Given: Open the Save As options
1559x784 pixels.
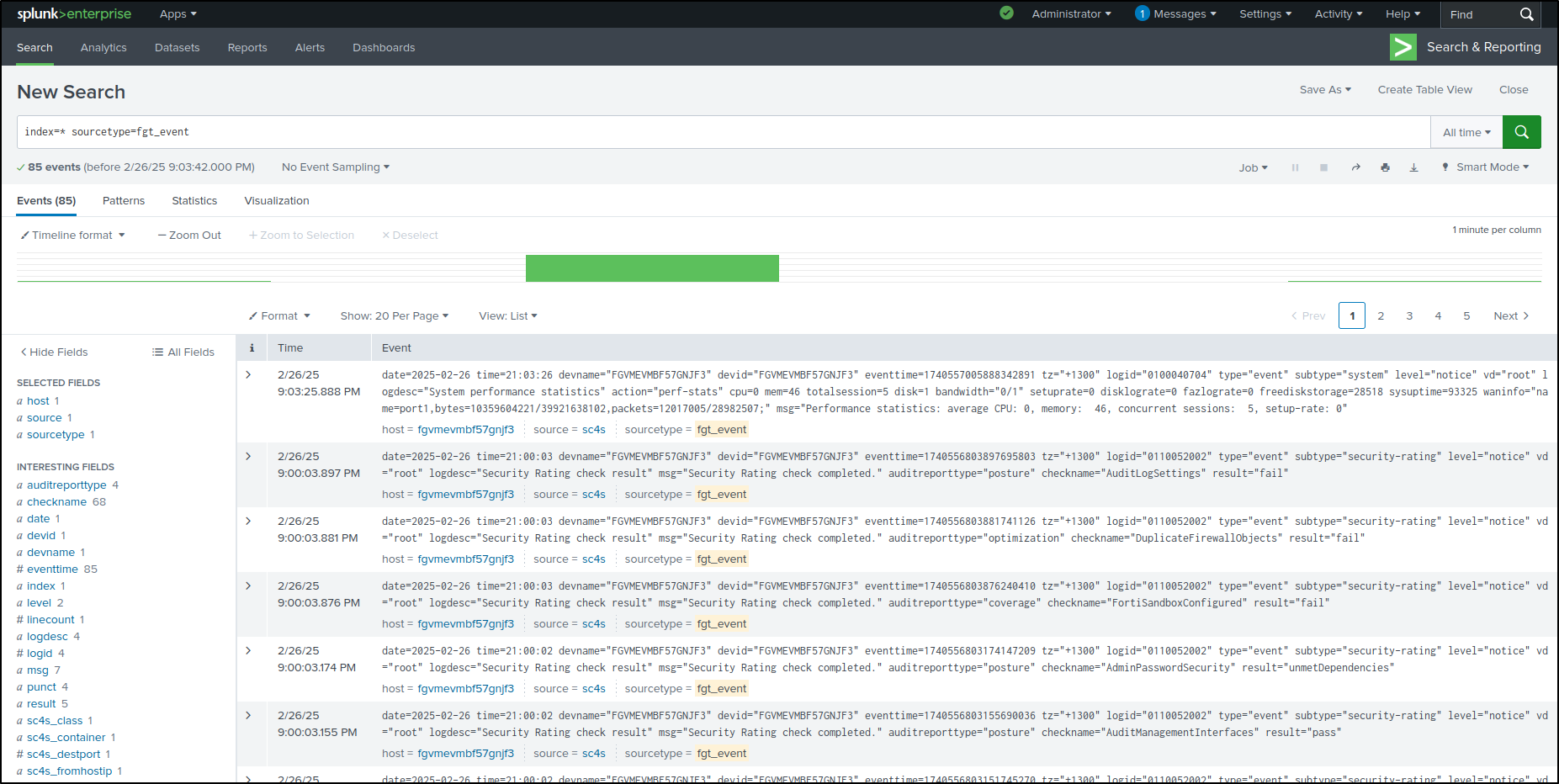Looking at the screenshot, I should (1324, 89).
